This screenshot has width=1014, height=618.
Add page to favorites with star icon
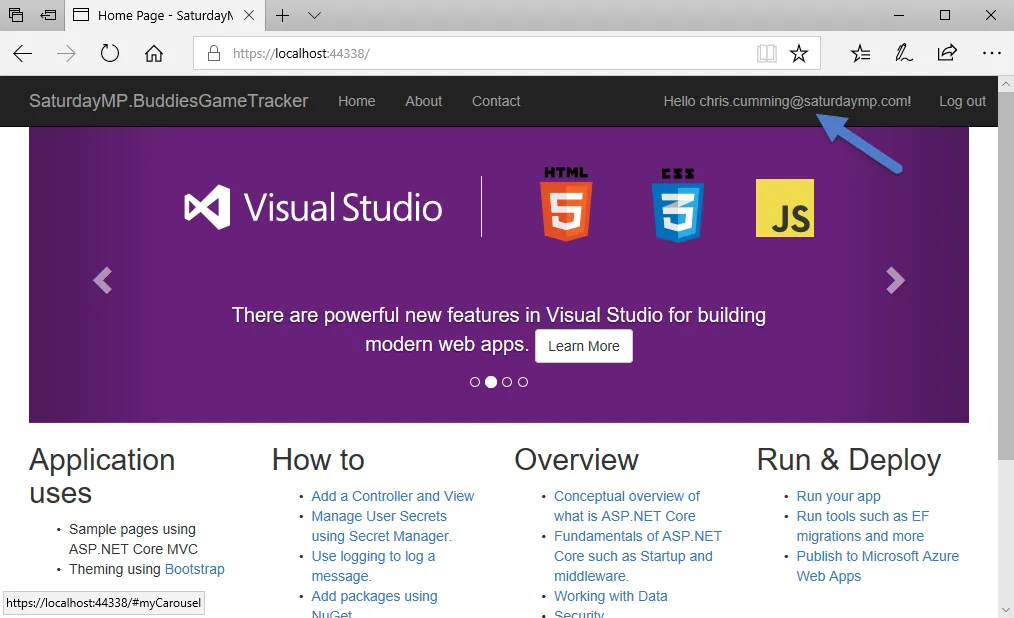click(799, 53)
